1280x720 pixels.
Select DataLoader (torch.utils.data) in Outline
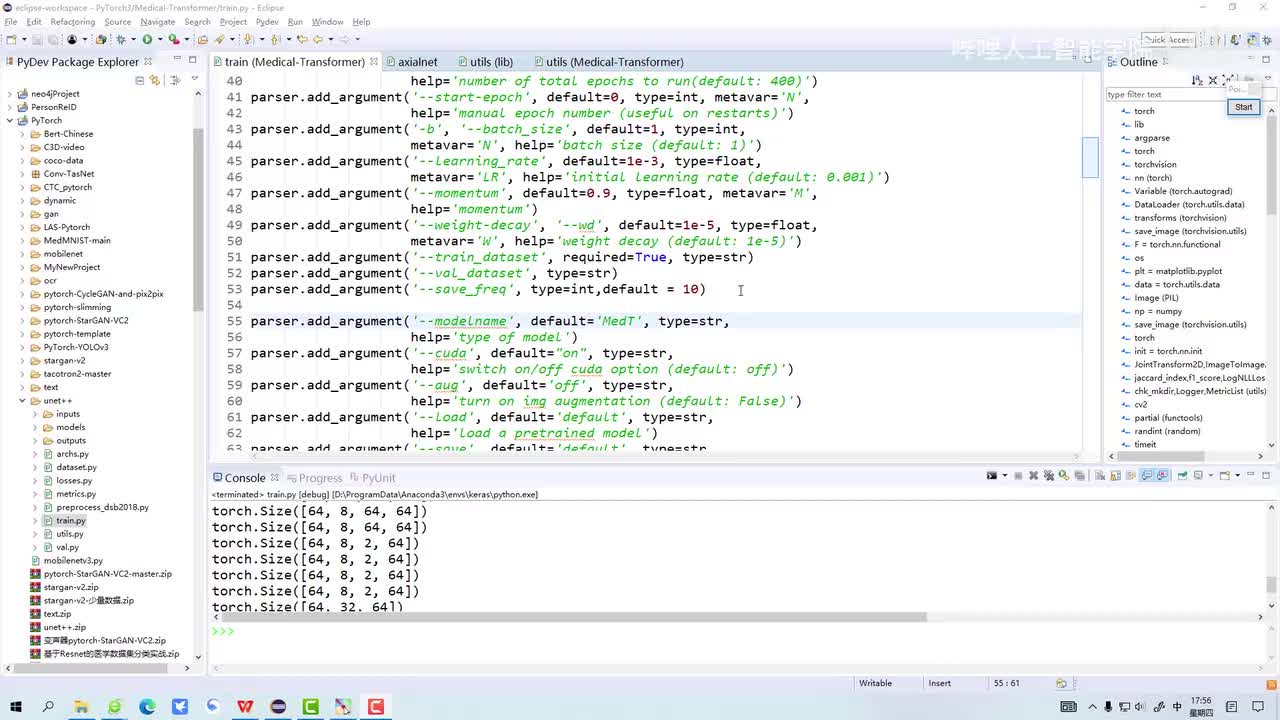pyautogui.click(x=1189, y=204)
